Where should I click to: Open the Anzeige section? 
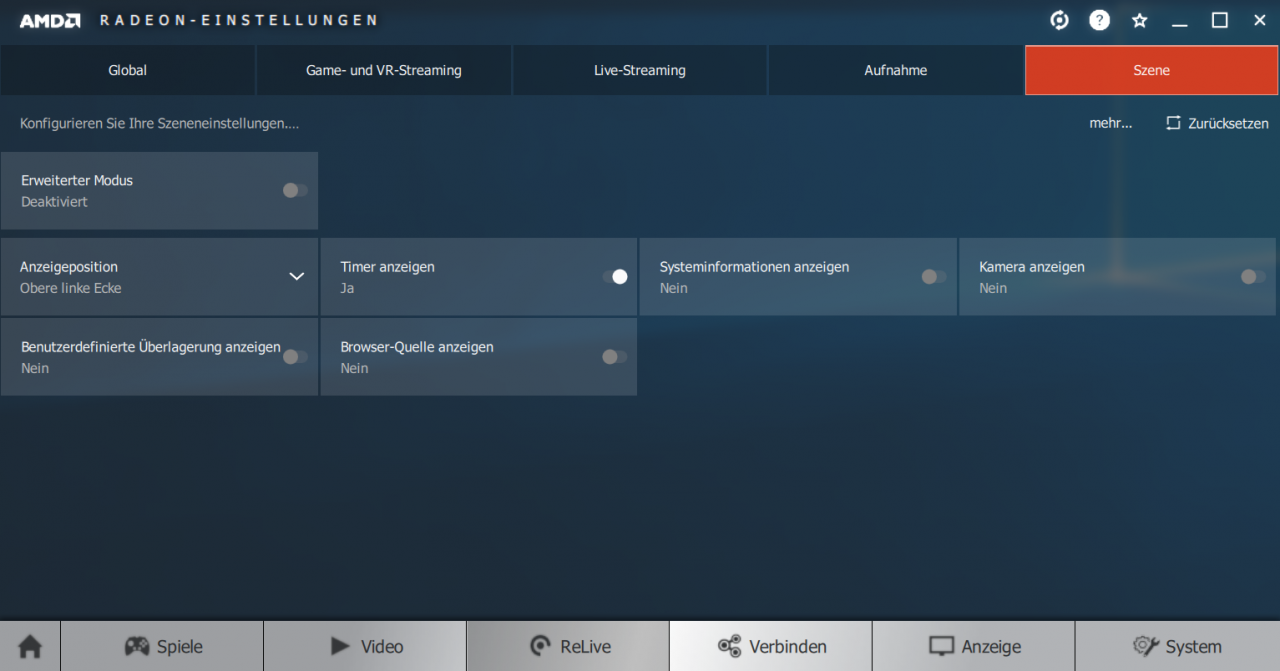click(x=974, y=646)
